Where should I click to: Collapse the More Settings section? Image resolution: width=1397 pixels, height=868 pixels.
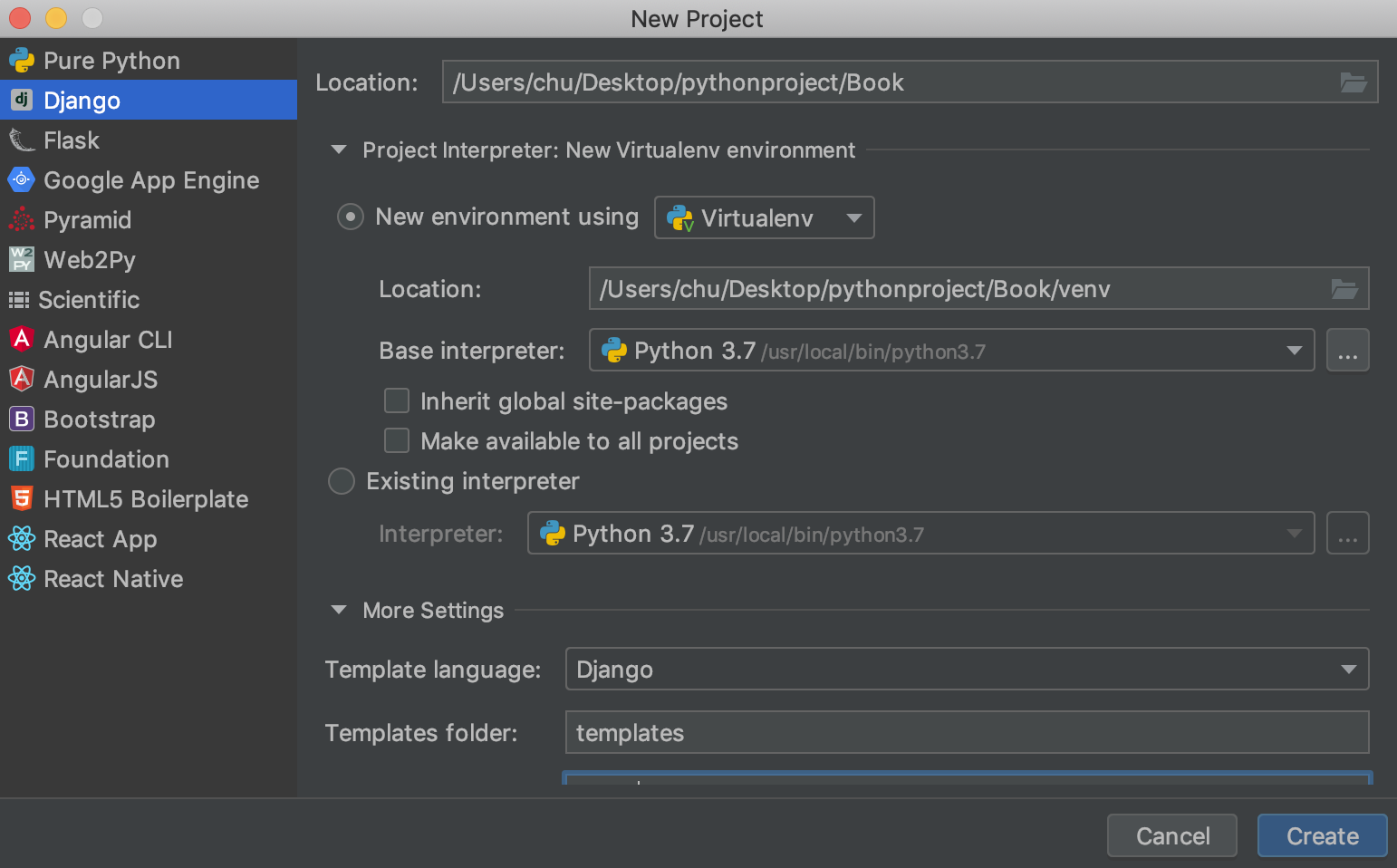coord(339,611)
